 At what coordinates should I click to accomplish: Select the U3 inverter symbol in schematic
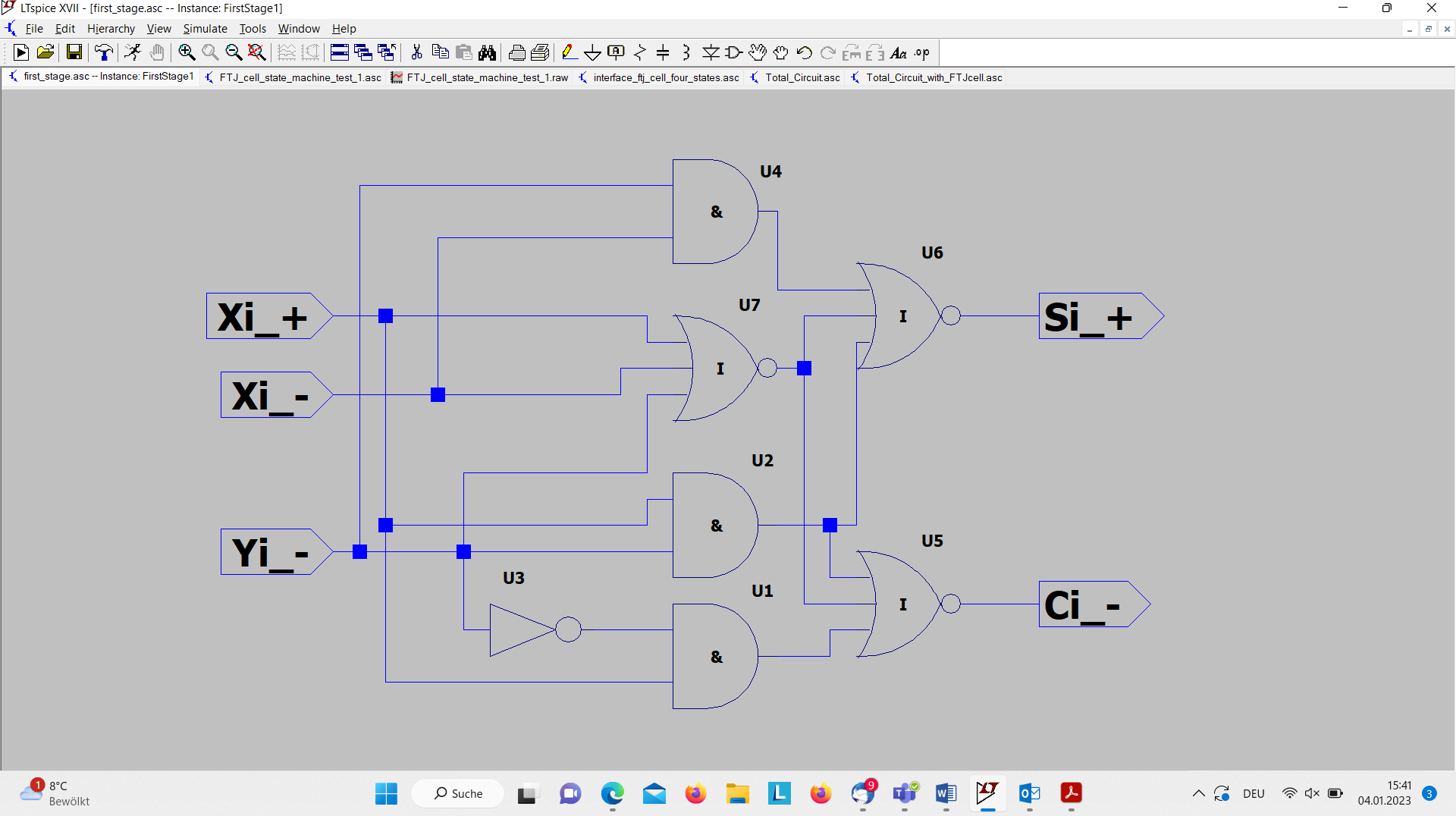[x=535, y=629]
